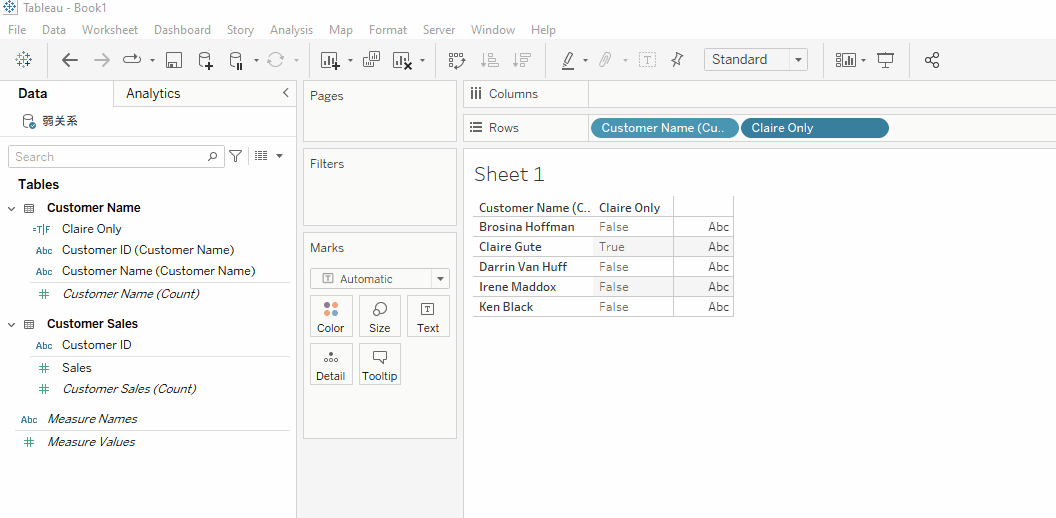This screenshot has width=1056, height=518.
Task: Open the Format menu
Action: 387,30
